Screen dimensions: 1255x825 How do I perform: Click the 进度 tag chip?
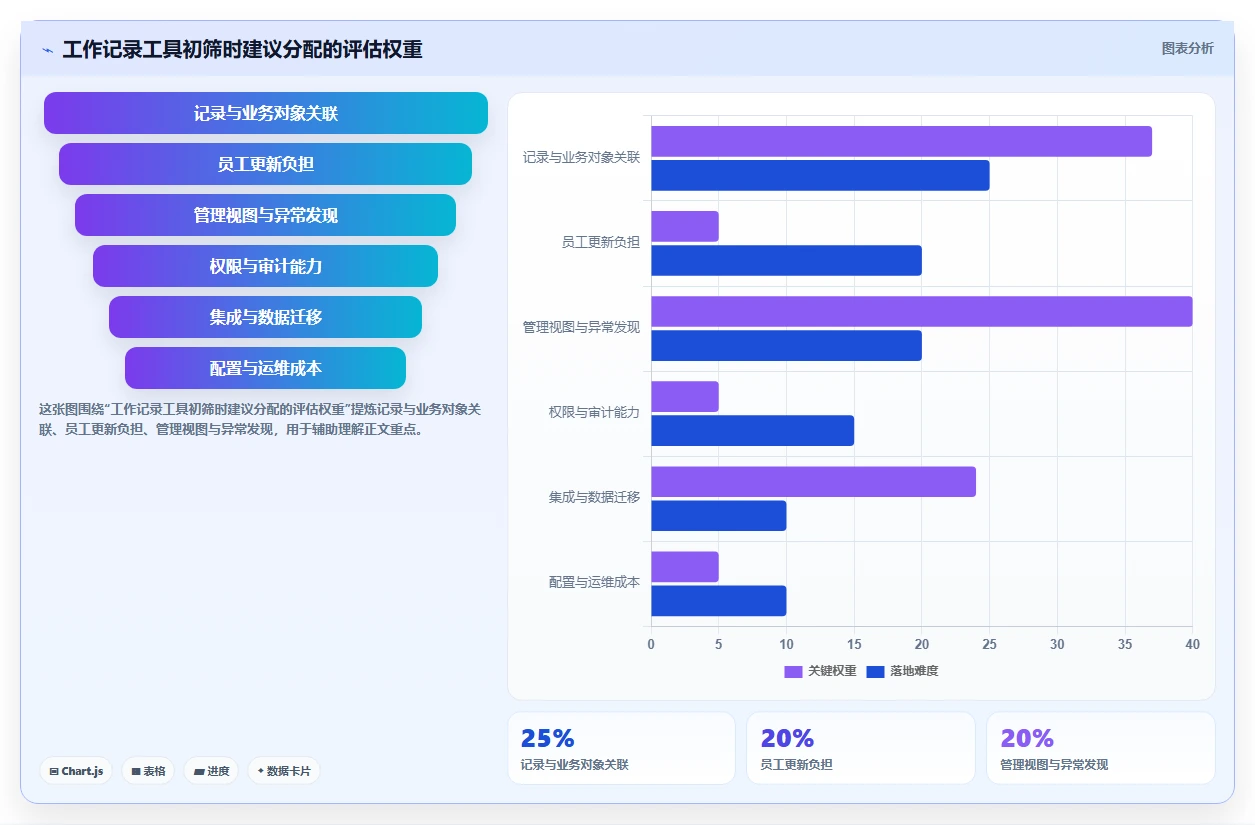pos(211,771)
